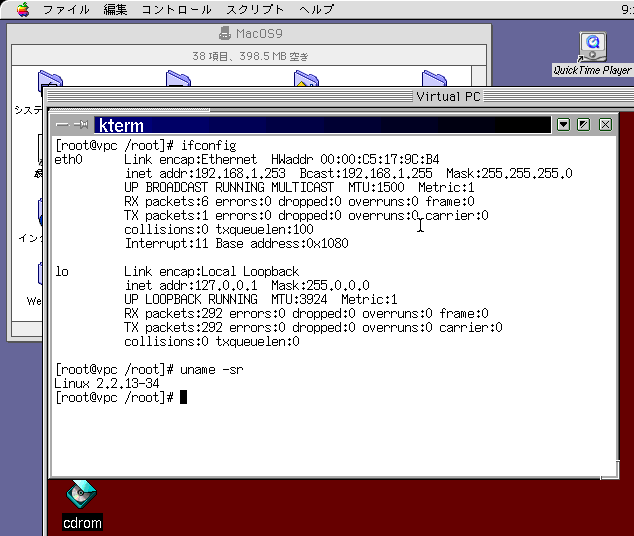Click MTU:1500 text

[376, 188]
